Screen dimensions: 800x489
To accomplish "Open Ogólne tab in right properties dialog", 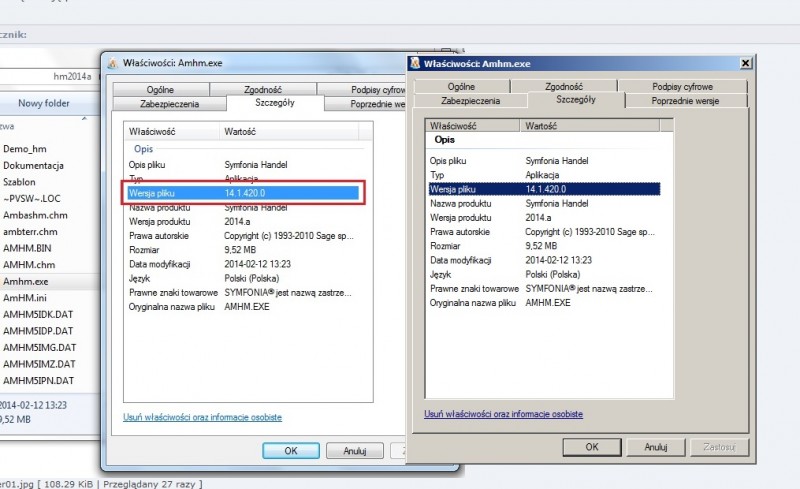I will click(462, 86).
